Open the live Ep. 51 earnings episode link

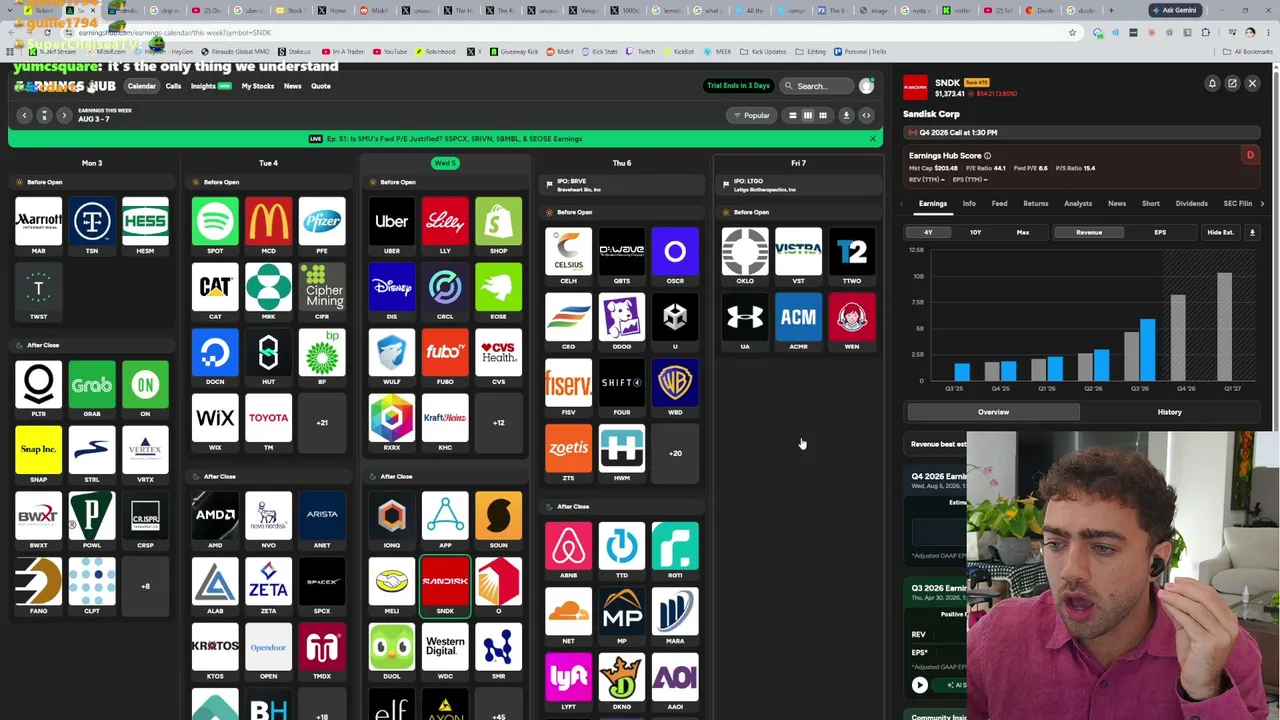(x=446, y=139)
